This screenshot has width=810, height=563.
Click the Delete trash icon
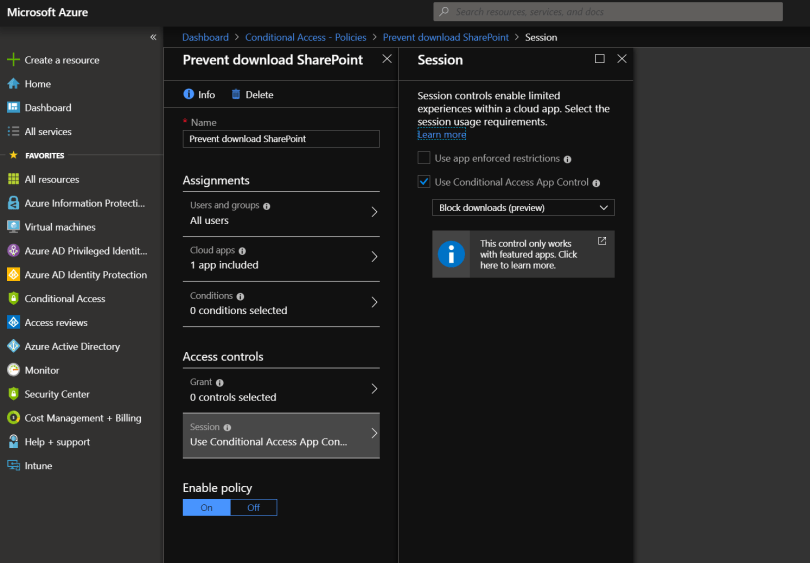236,95
